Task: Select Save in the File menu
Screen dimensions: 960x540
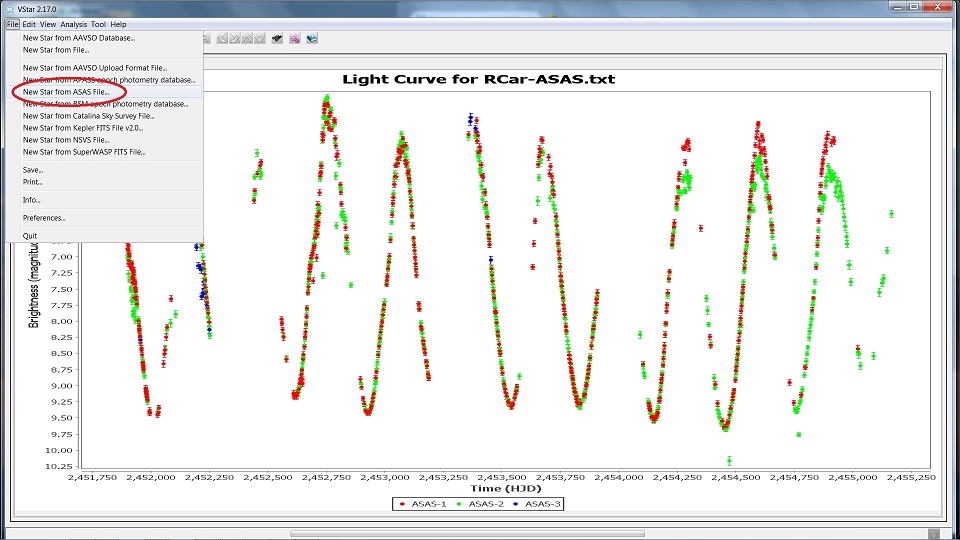Action: pyautogui.click(x=32, y=170)
